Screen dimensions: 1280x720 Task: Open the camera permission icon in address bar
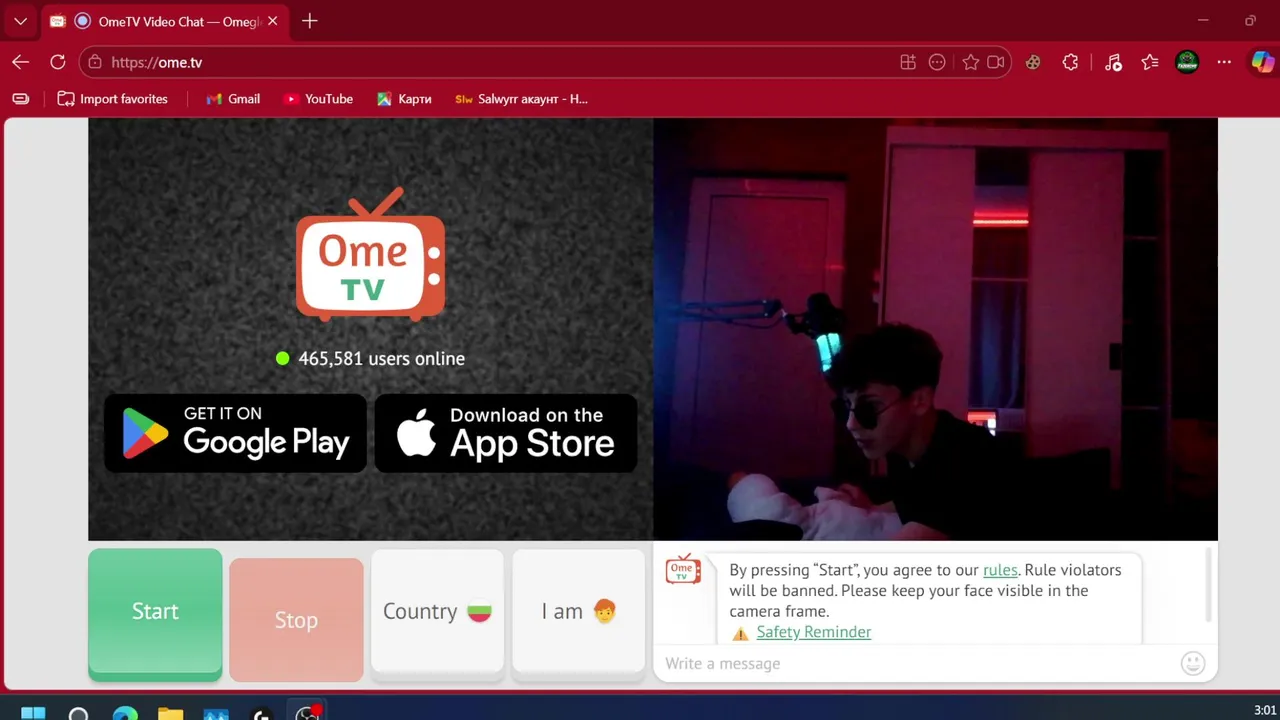[996, 62]
